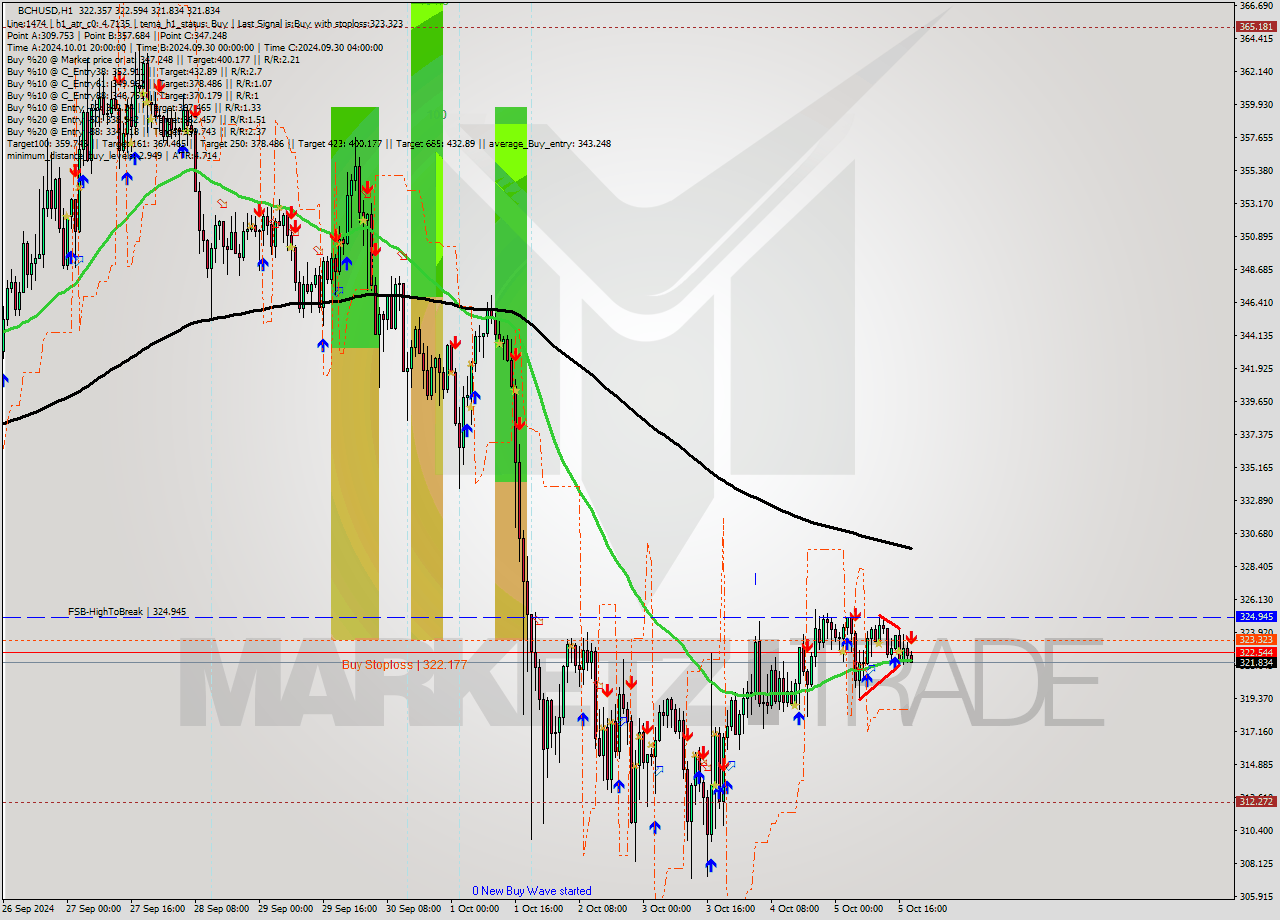
Task: Click the 305.915 price scale label
Action: [x=1257, y=896]
